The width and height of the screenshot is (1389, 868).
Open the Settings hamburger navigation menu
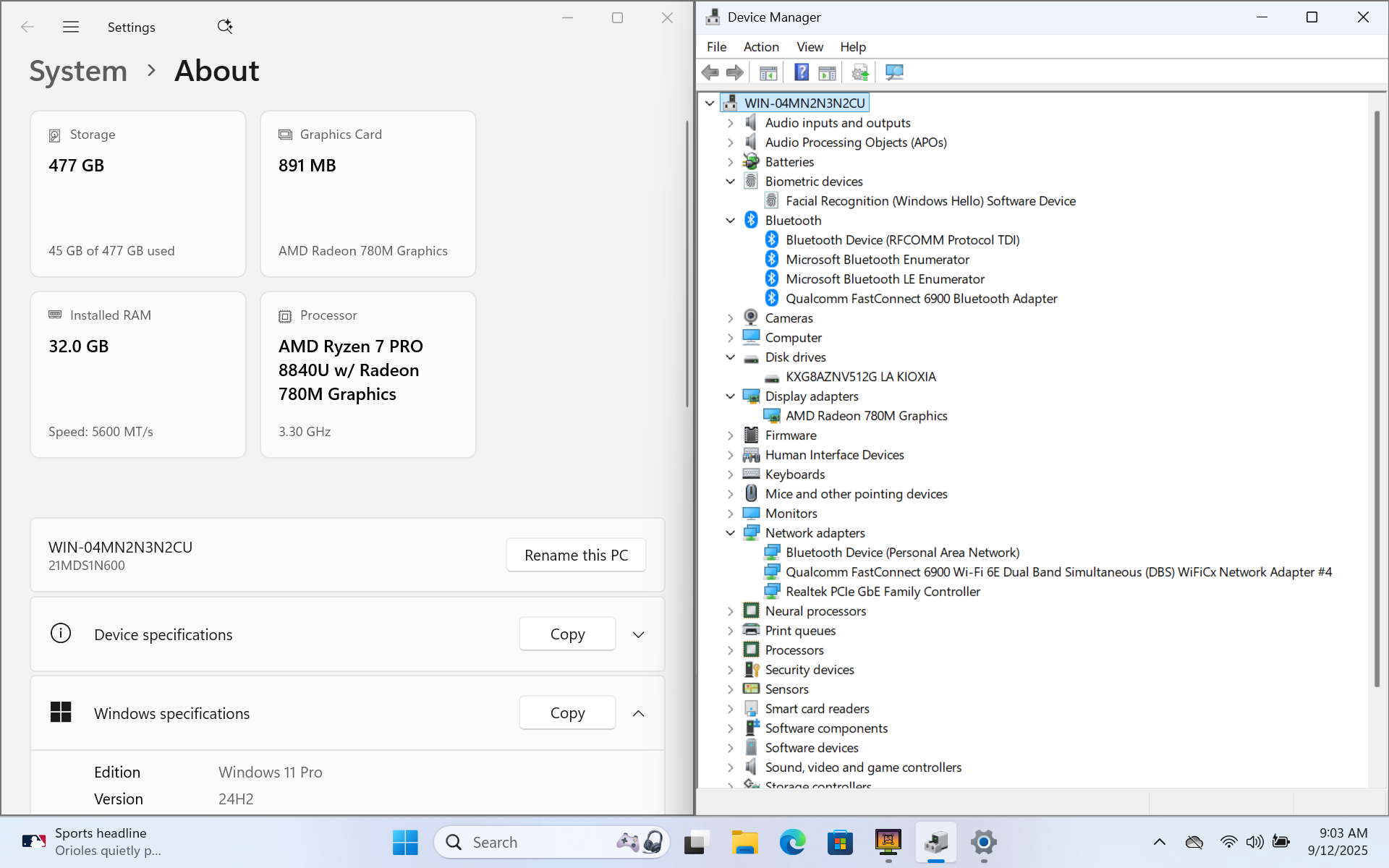[x=71, y=27]
